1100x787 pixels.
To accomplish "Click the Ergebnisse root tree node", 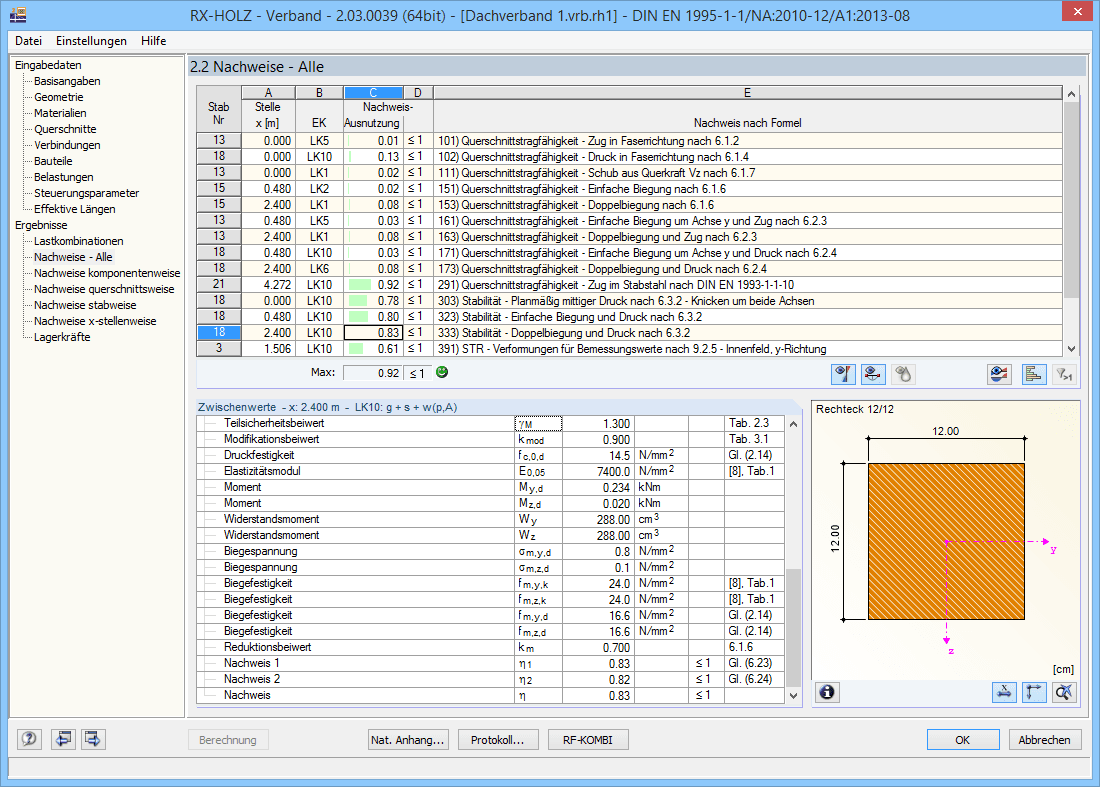I will [x=41, y=225].
